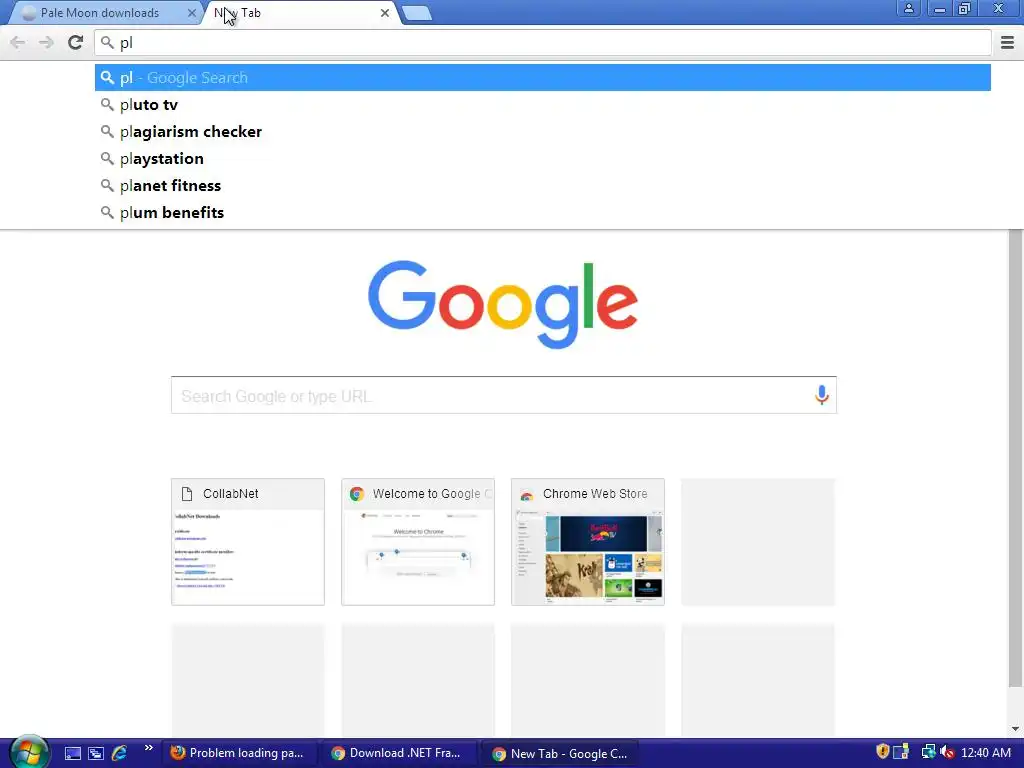Pick the 'pluto tv' suggestion

pos(543,104)
